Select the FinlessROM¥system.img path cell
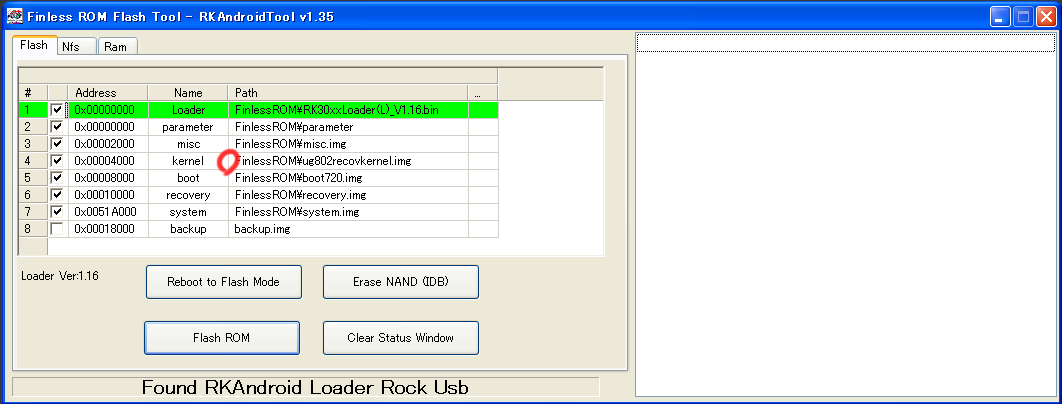Image resolution: width=1062 pixels, height=404 pixels. pyautogui.click(x=348, y=211)
